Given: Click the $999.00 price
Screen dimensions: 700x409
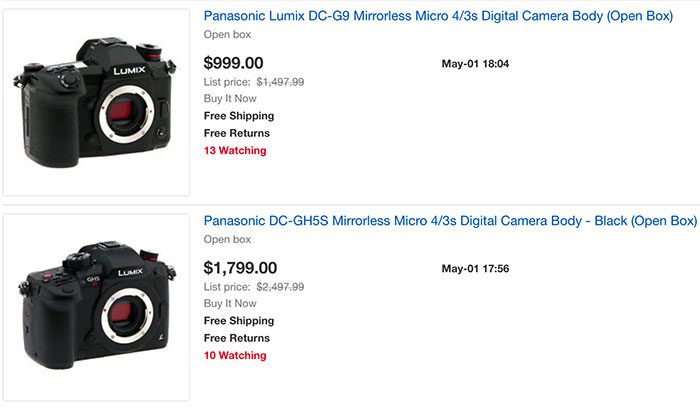Looking at the screenshot, I should tap(233, 64).
